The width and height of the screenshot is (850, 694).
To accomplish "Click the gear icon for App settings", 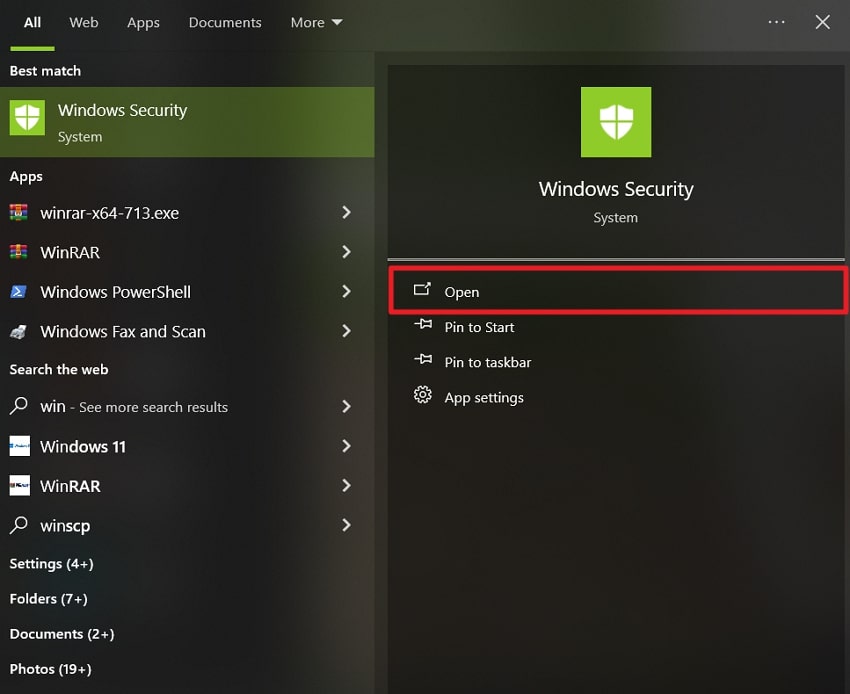I will pos(423,395).
